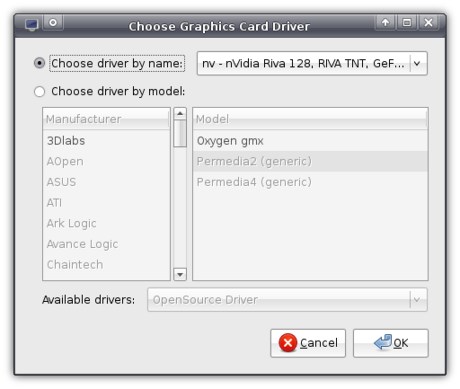Open the nv - nVidia Riva driver combo box
Screen dimensions: 460x389
point(312,63)
